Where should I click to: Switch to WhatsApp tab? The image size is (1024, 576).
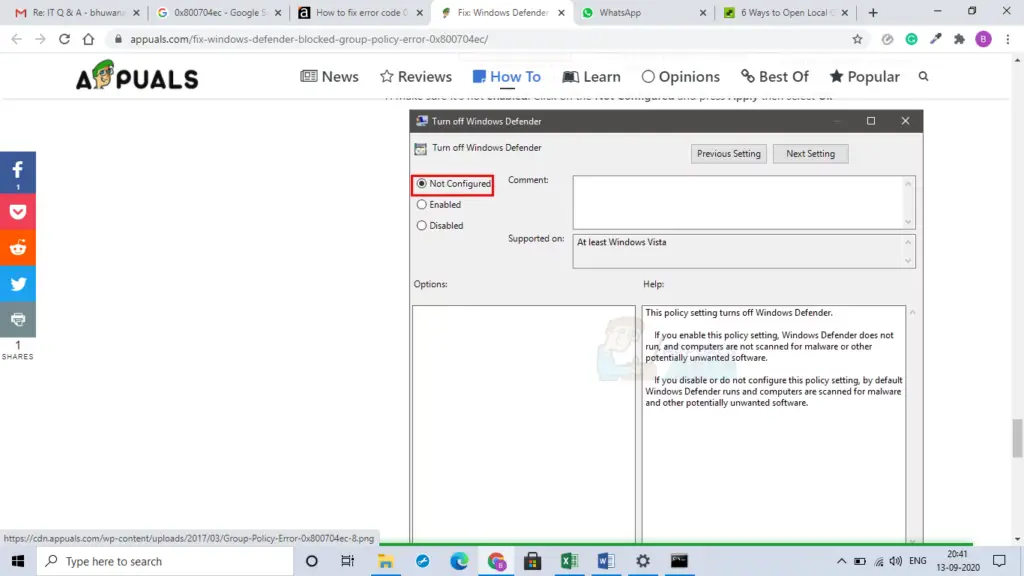pos(643,12)
